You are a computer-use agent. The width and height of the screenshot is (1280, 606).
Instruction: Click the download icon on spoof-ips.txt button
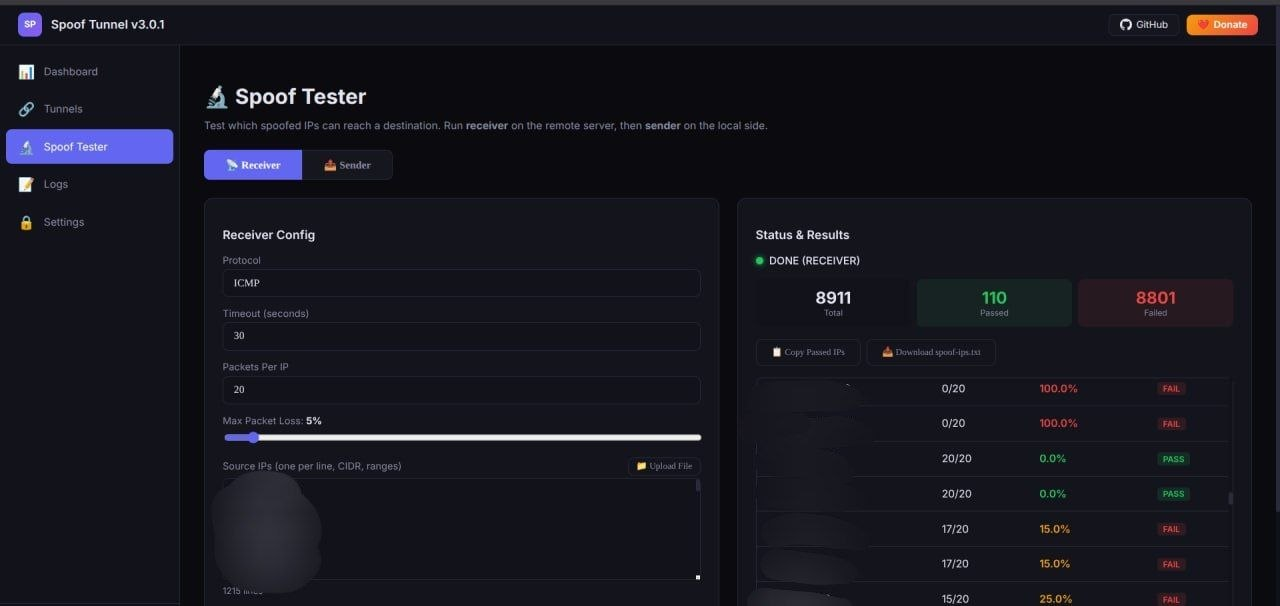[887, 352]
